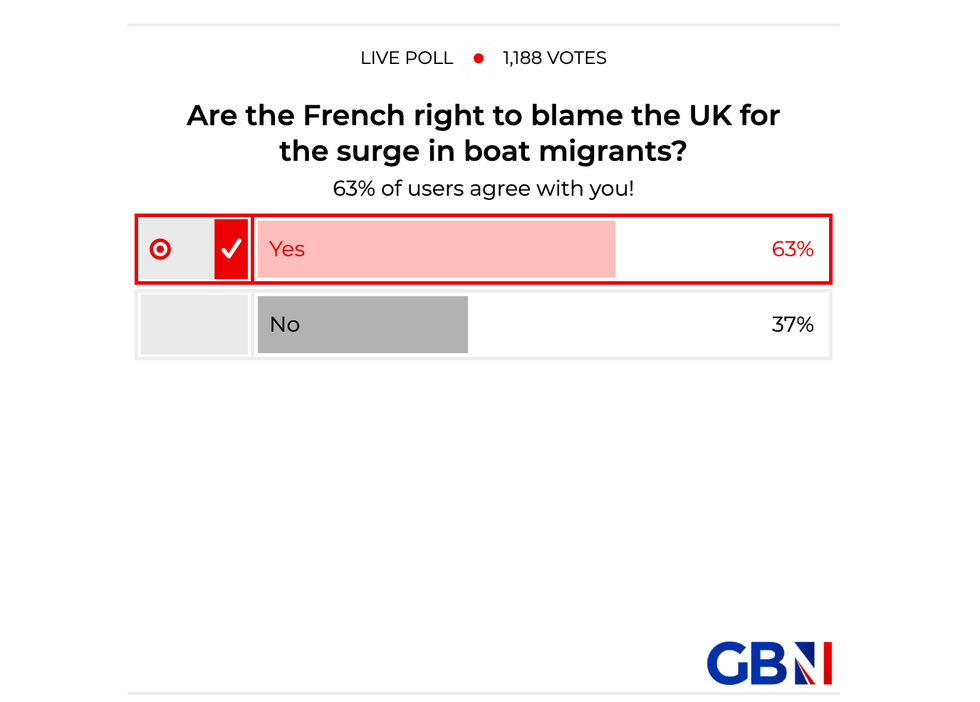Click the red target radio icon beside Yes
The image size is (980, 702).
[160, 249]
